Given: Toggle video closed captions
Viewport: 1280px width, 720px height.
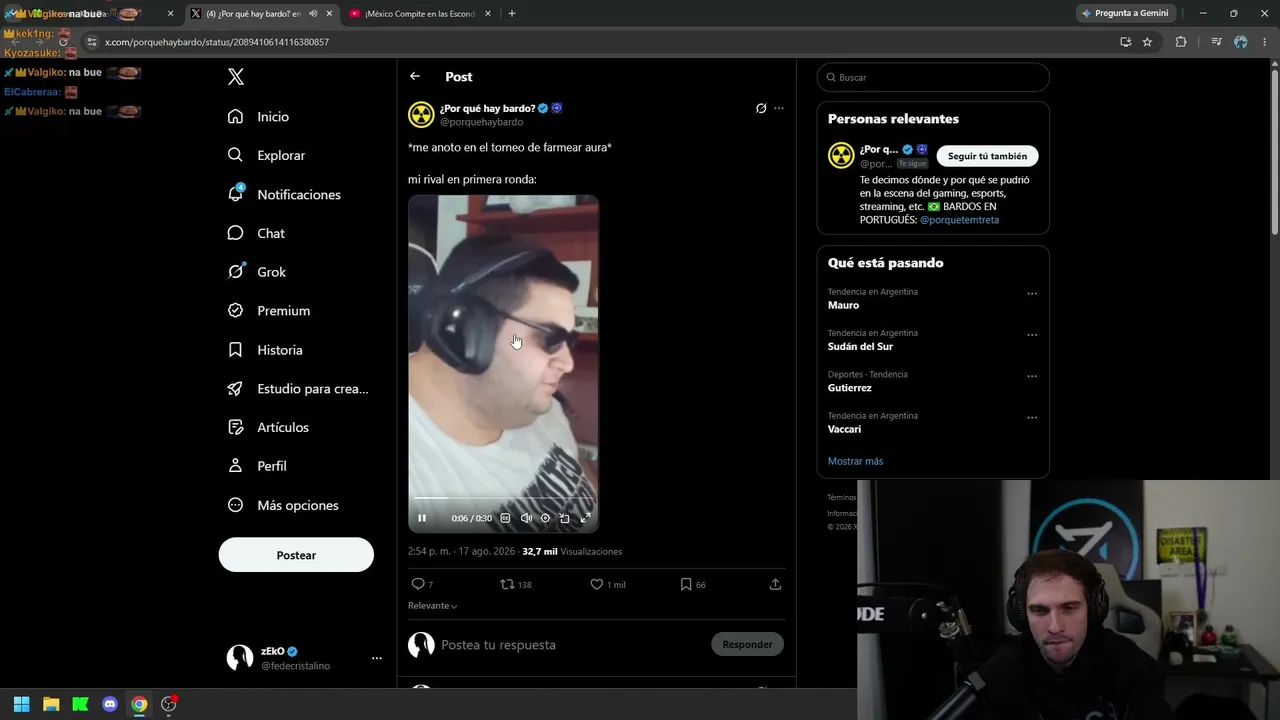Looking at the screenshot, I should (x=505, y=518).
